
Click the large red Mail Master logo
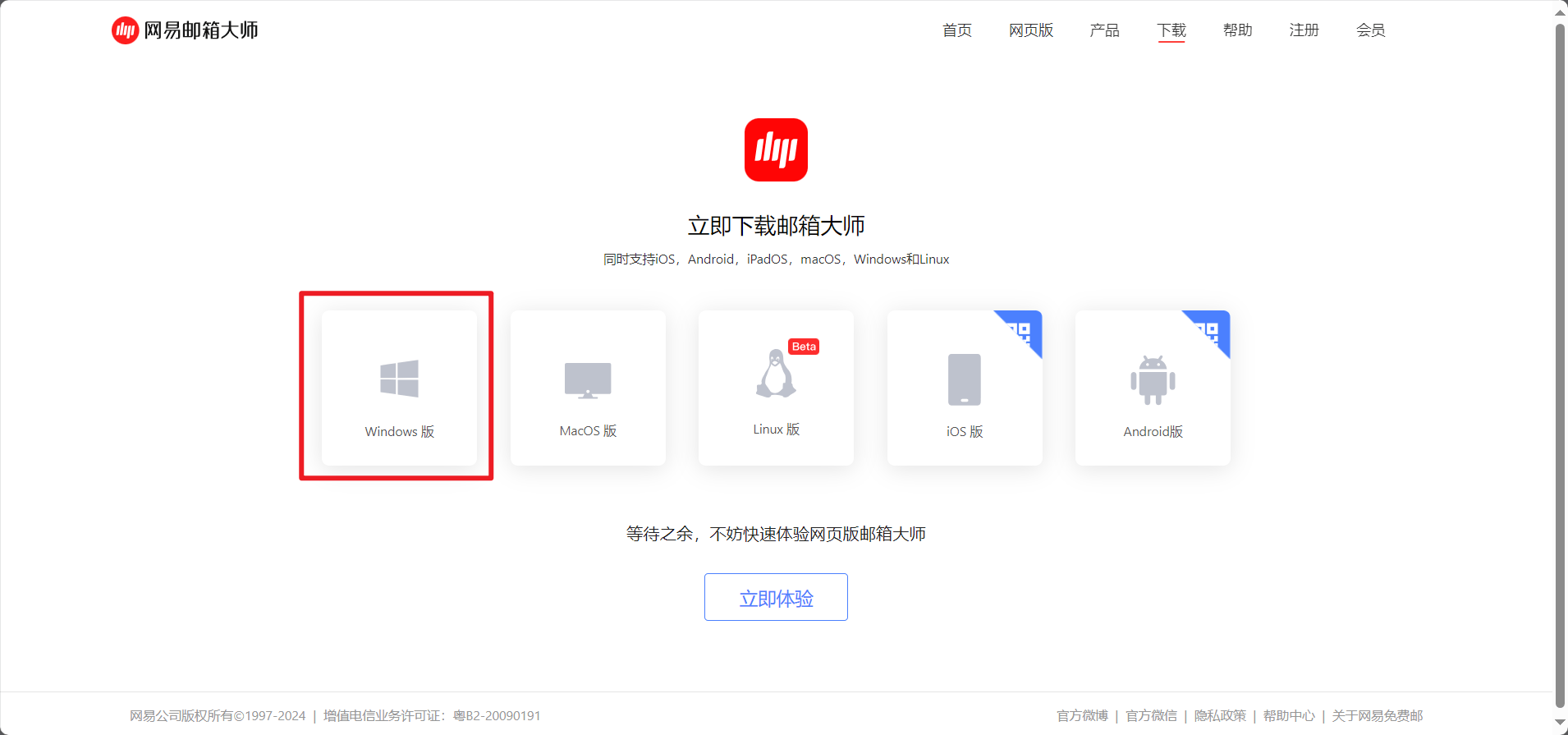pyautogui.click(x=776, y=150)
